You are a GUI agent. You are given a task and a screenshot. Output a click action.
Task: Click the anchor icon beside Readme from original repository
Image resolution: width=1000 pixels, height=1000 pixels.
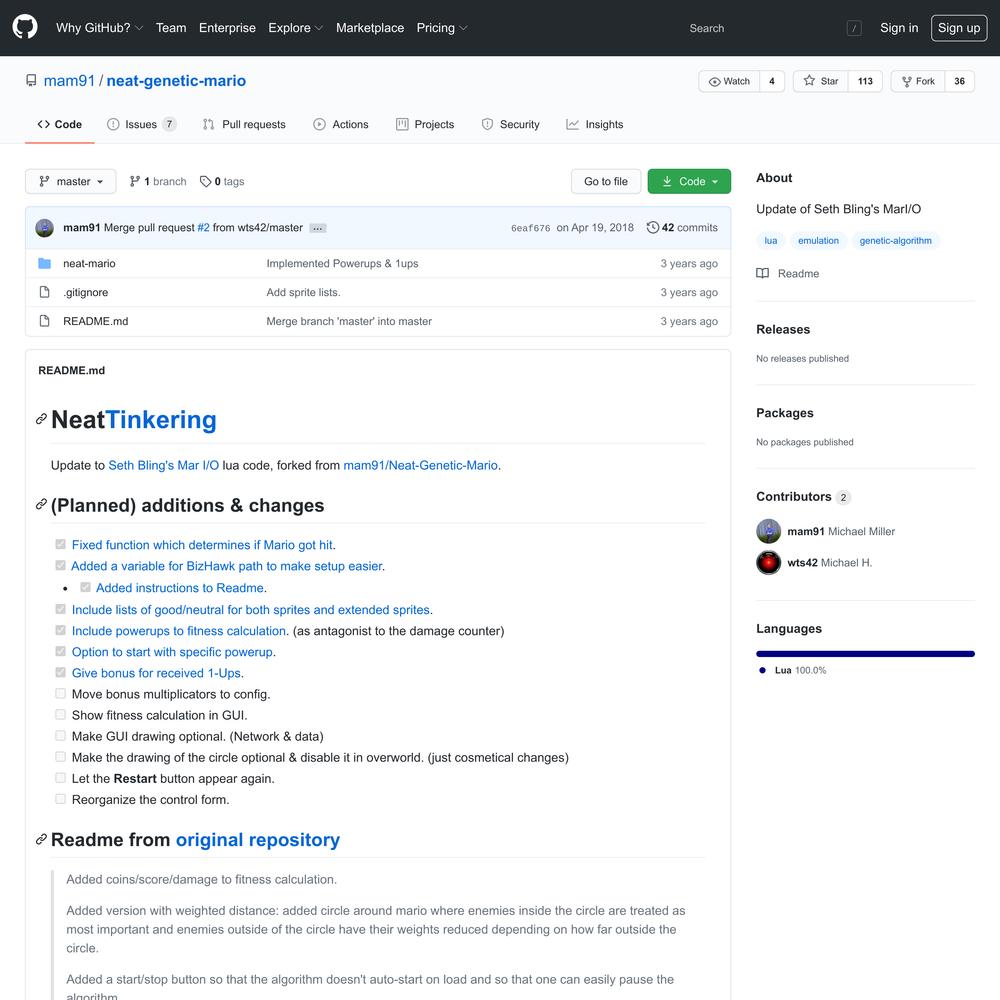click(41, 839)
